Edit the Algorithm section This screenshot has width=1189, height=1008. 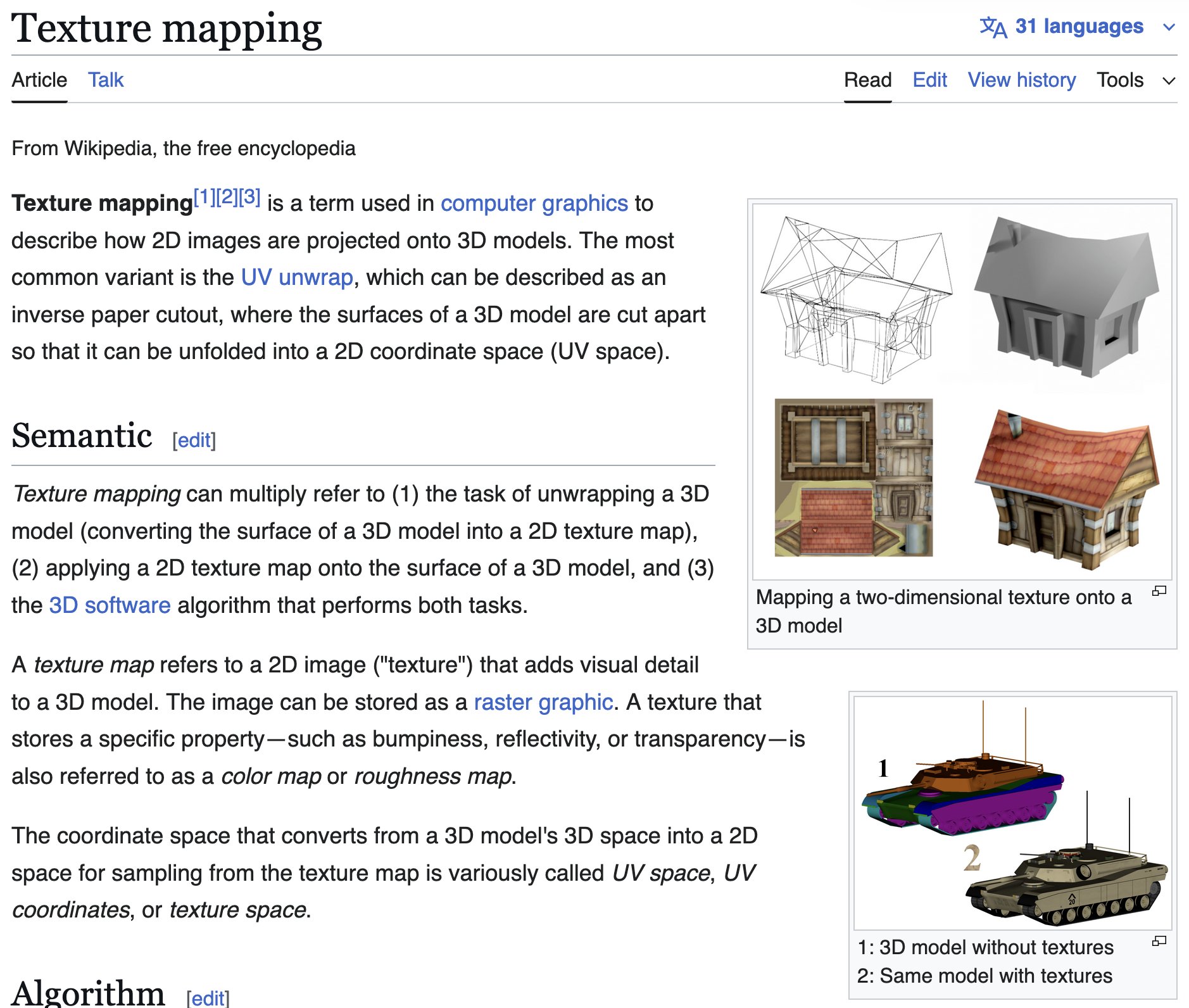point(208,999)
